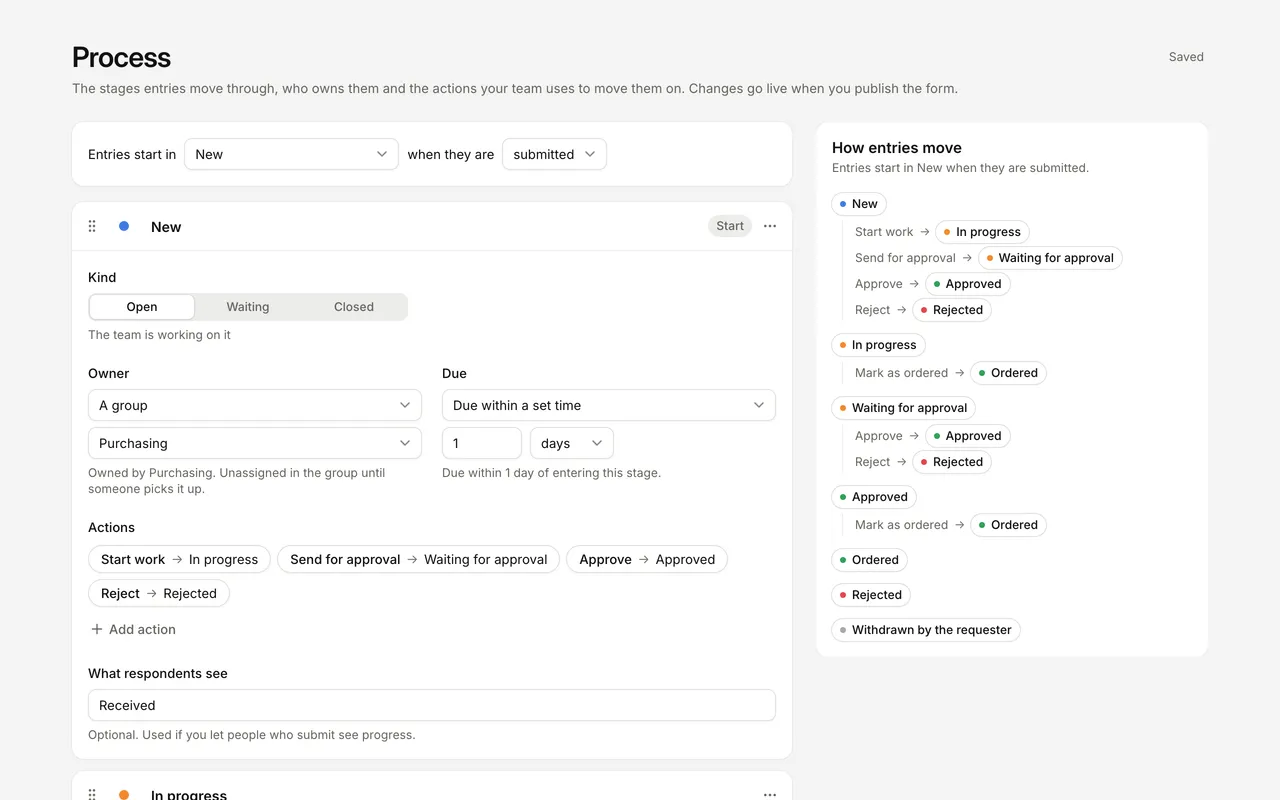Add a new action with 'Add action'

coord(133,629)
